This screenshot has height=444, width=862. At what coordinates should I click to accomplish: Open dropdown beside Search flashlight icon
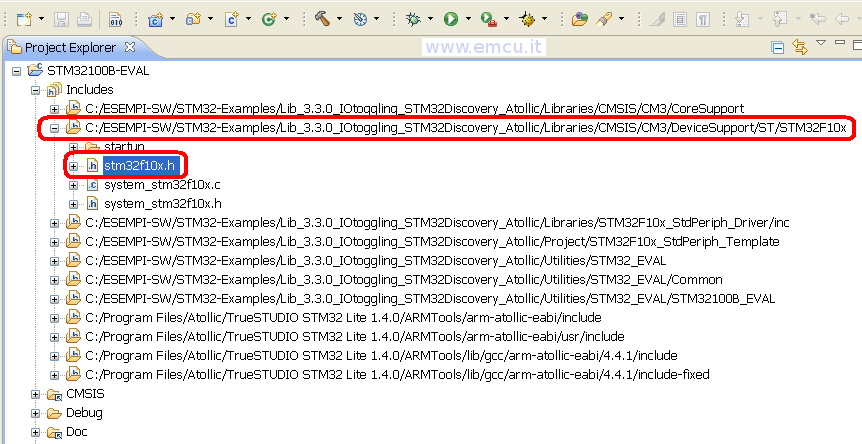(622, 19)
